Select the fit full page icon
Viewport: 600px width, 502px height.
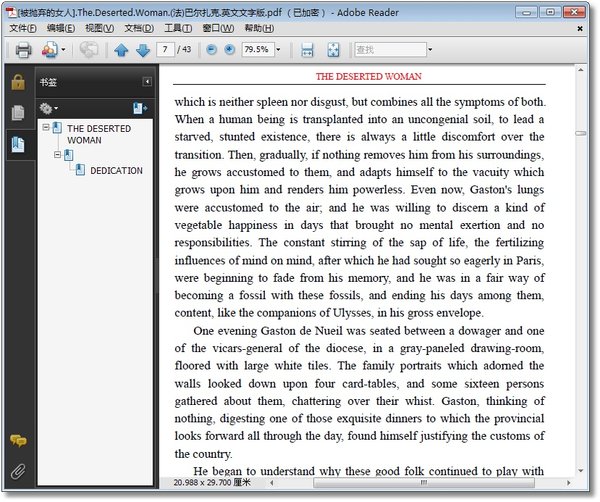coord(333,50)
